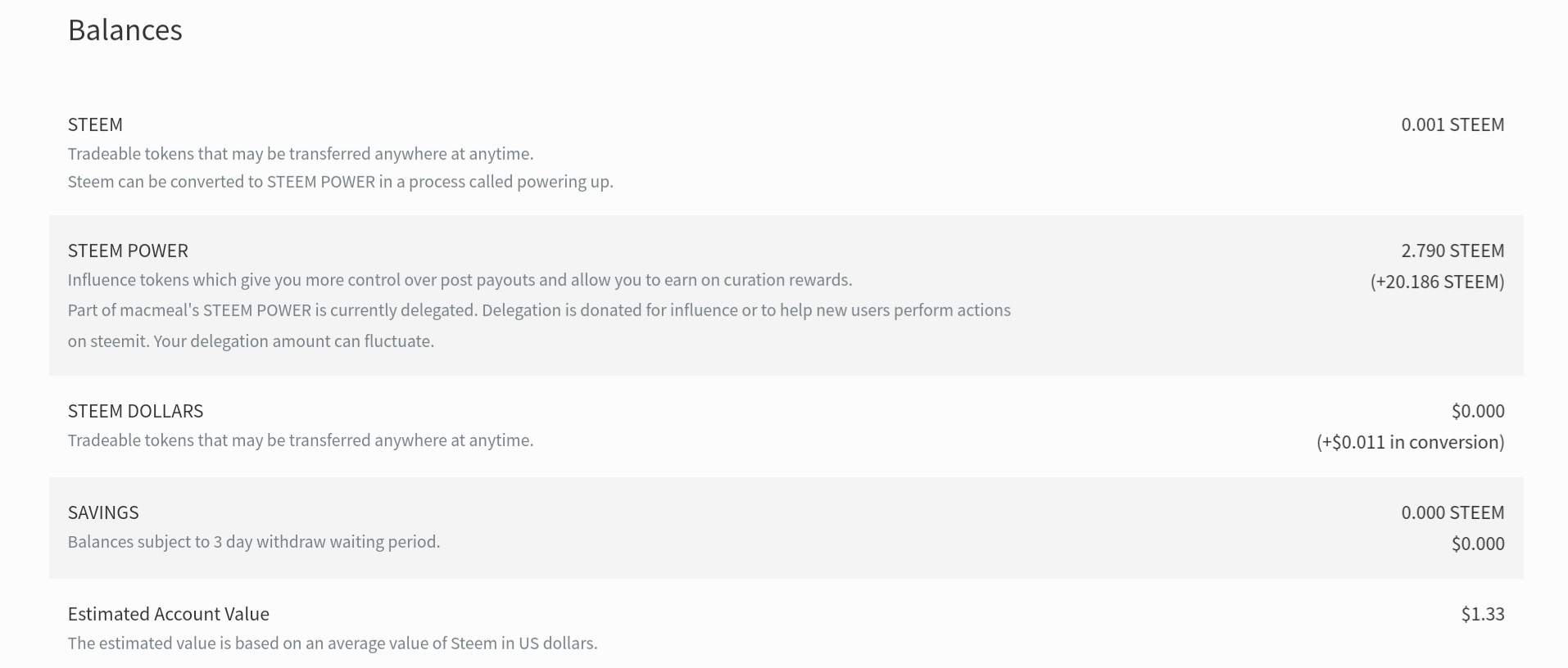The height and width of the screenshot is (668, 1568).
Task: Click the Estimated Account Value label
Action: [x=168, y=615]
